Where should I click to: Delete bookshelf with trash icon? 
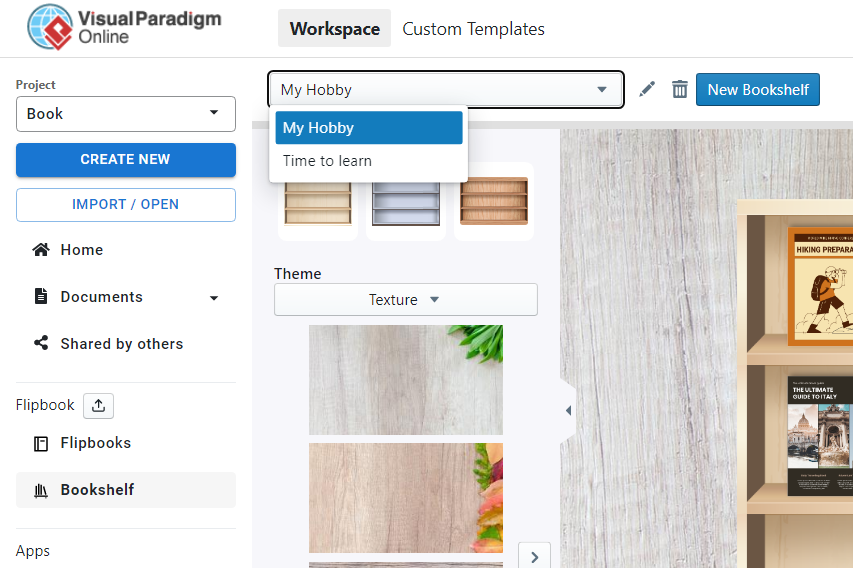click(679, 89)
